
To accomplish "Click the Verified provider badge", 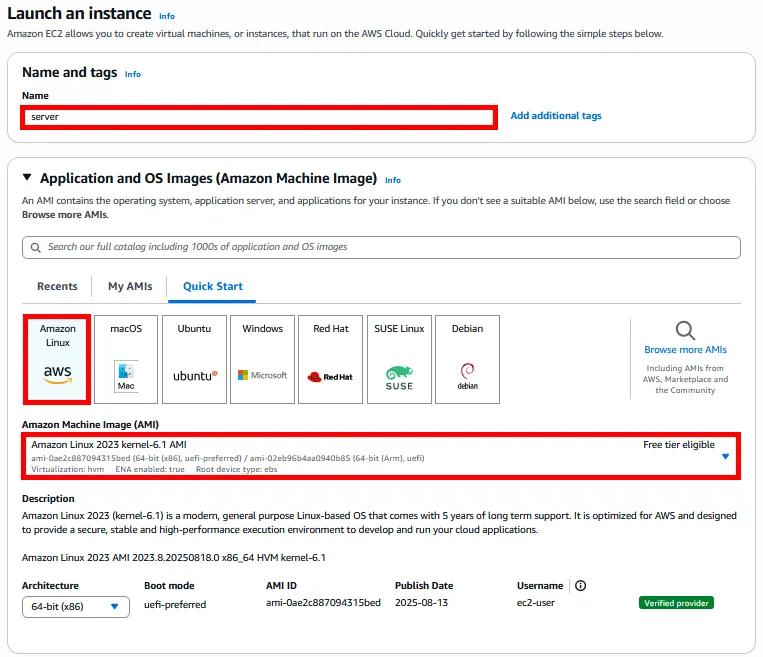I will coord(676,603).
